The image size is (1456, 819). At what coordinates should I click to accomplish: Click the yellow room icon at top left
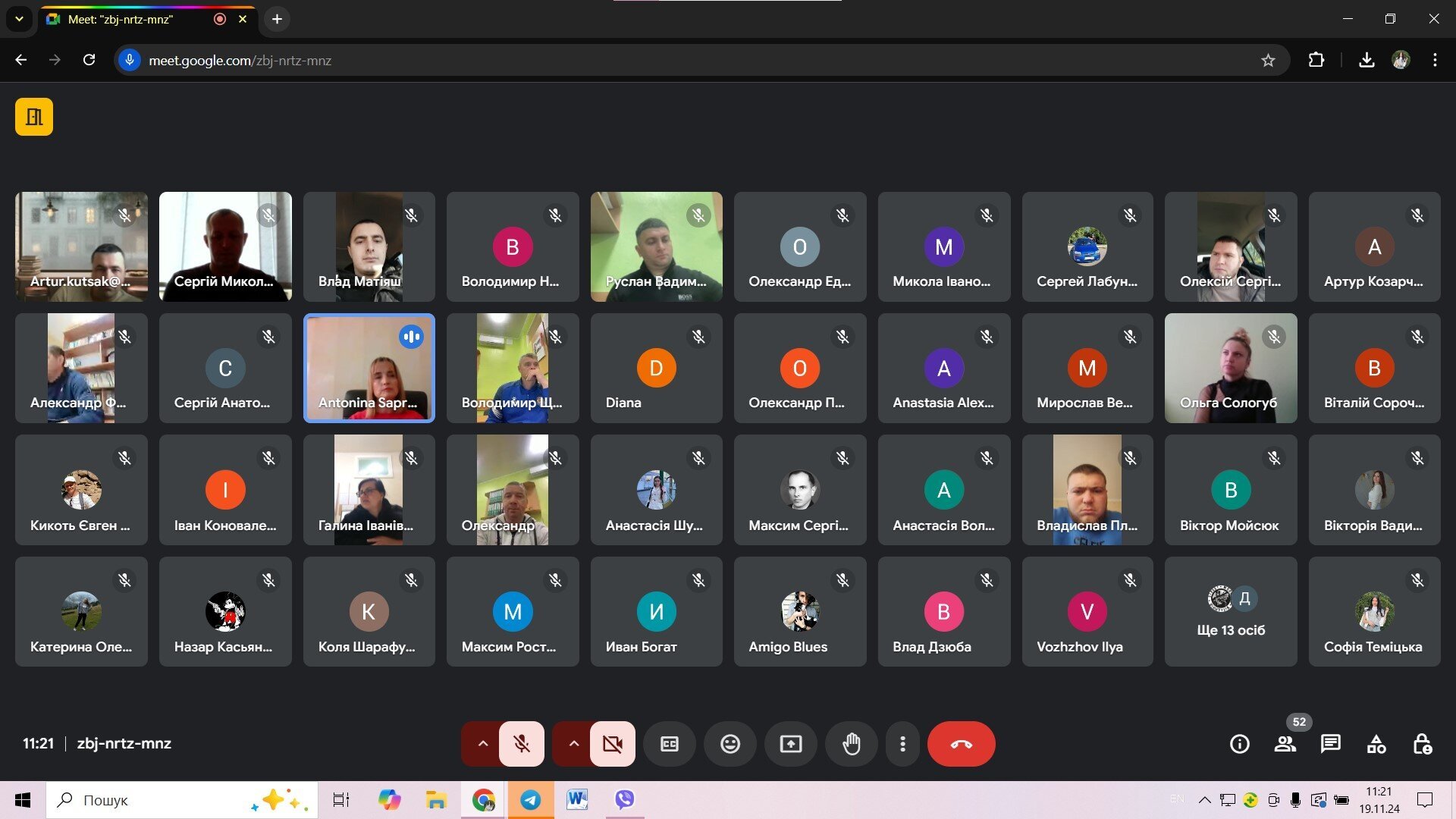(x=34, y=117)
